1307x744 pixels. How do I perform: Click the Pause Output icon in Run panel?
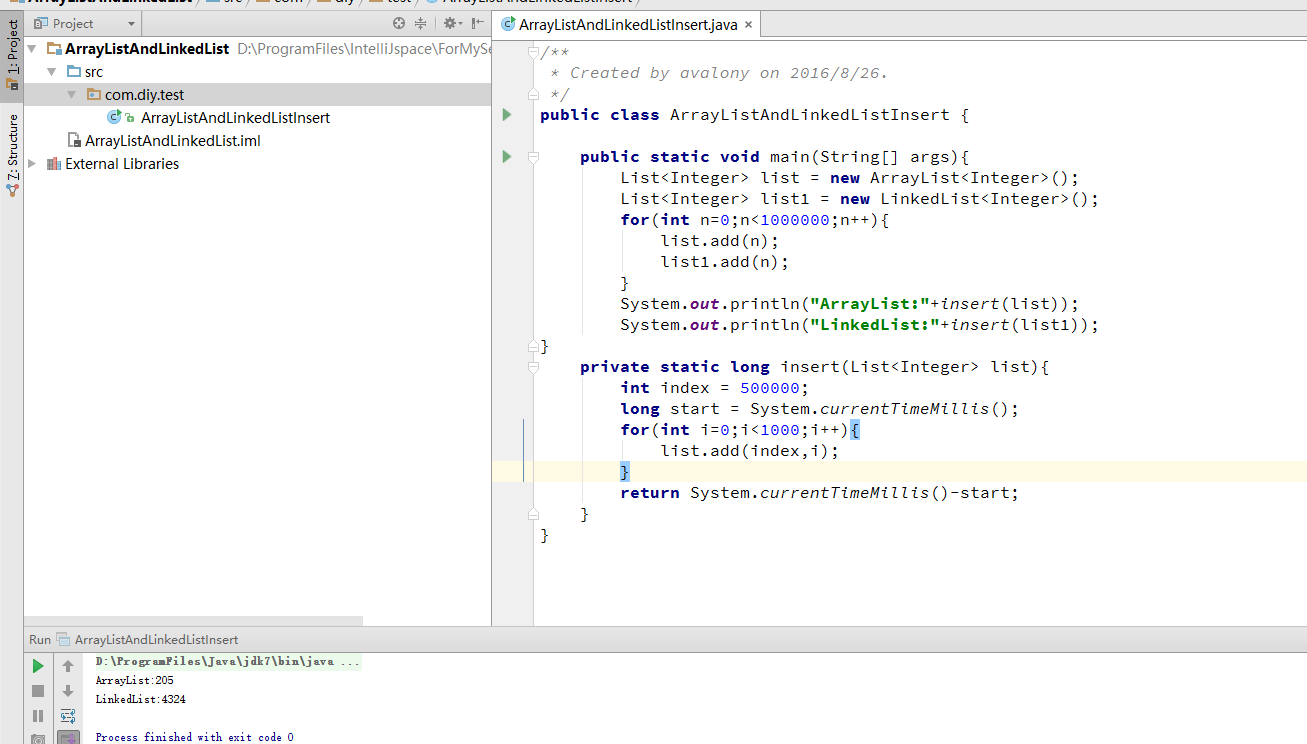click(38, 716)
